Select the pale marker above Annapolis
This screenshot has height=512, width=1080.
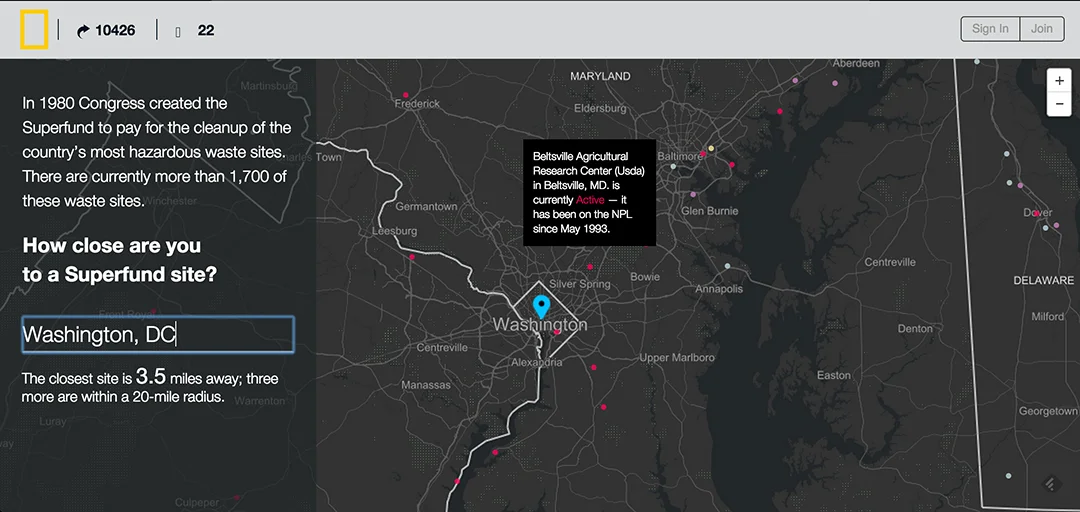(x=727, y=266)
